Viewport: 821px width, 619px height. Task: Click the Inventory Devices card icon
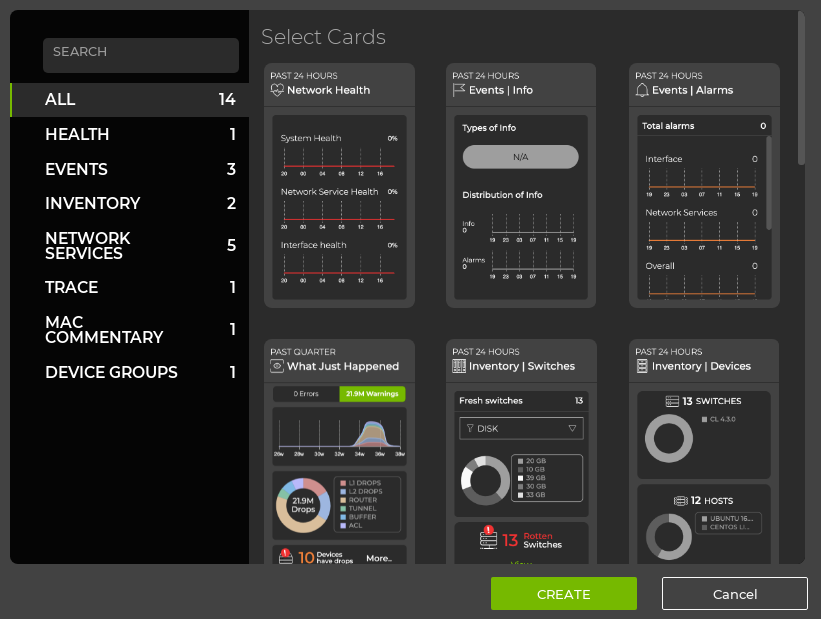click(642, 366)
